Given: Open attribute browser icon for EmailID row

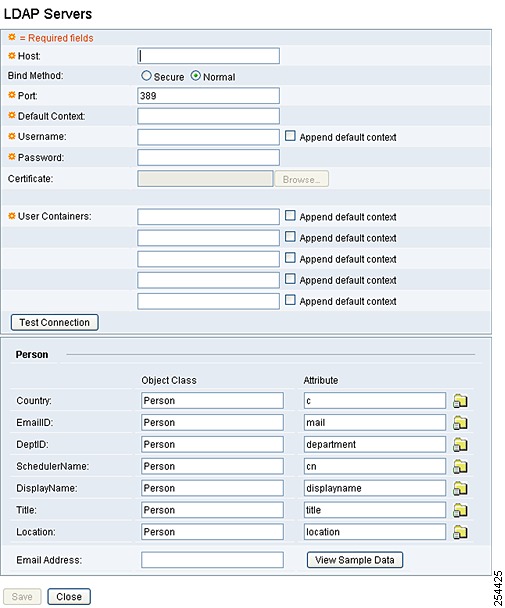Looking at the screenshot, I should point(460,423).
